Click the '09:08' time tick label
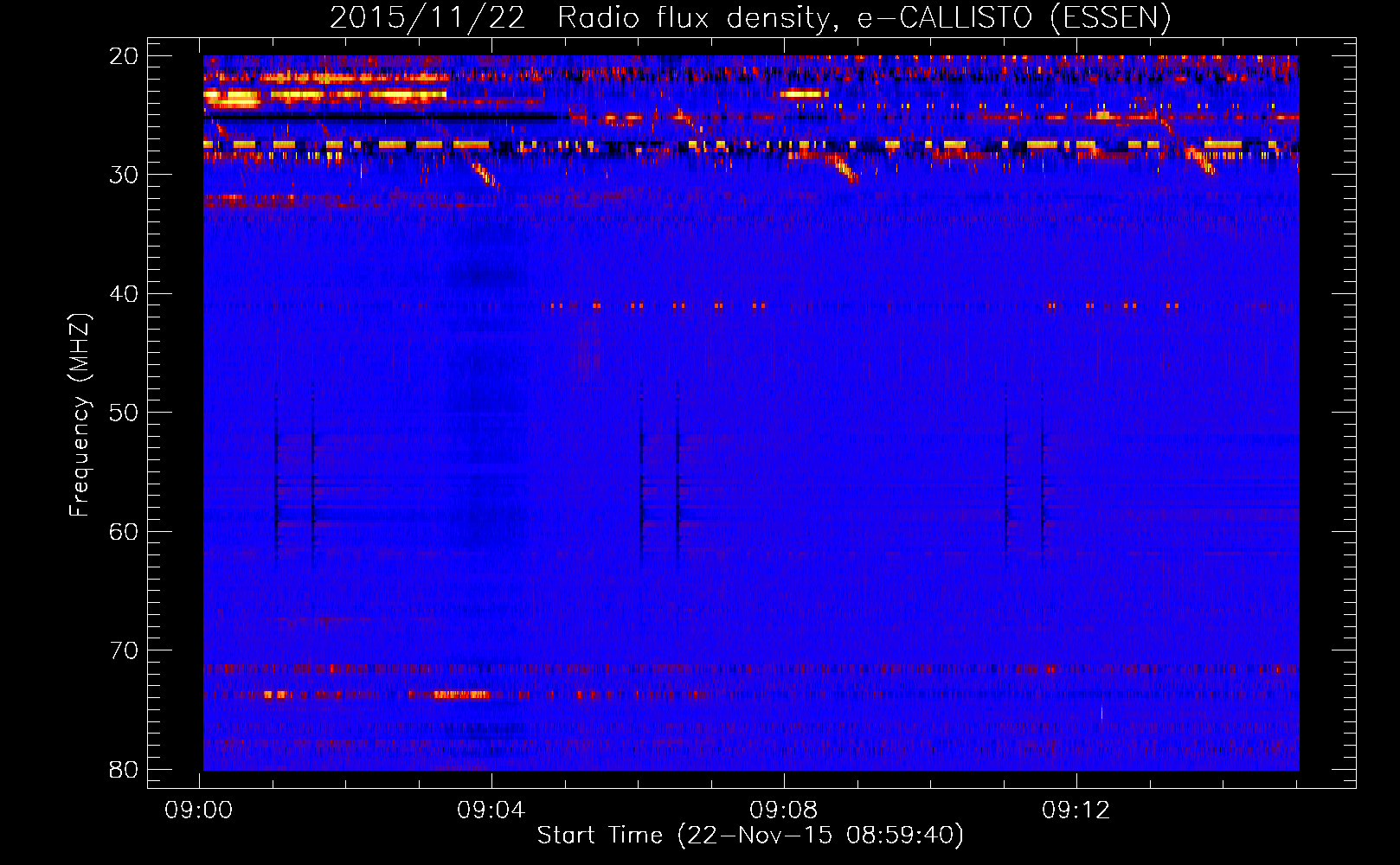The width and height of the screenshot is (1400, 865). (784, 811)
